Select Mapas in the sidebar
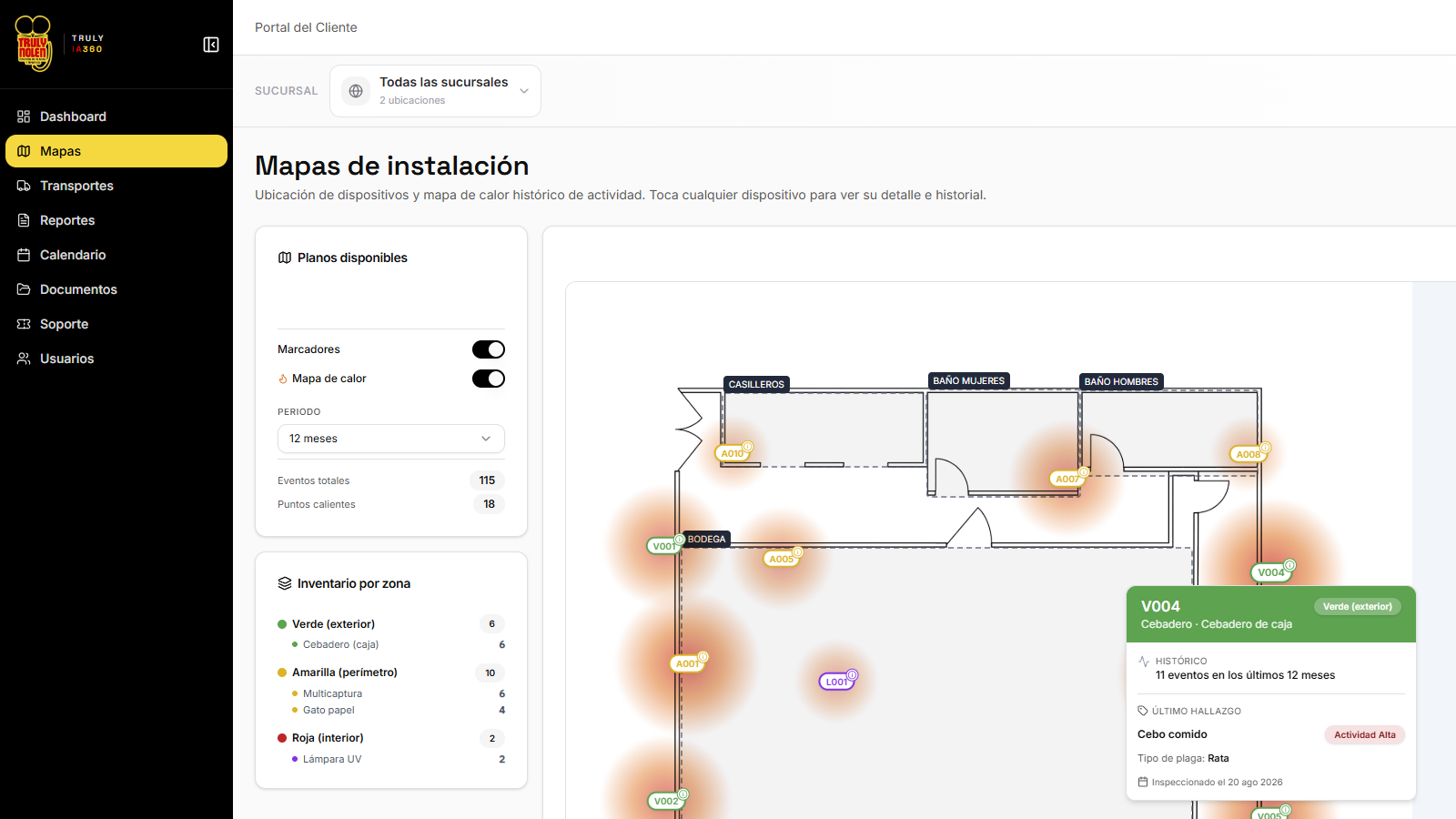This screenshot has height=819, width=1456. 116,151
